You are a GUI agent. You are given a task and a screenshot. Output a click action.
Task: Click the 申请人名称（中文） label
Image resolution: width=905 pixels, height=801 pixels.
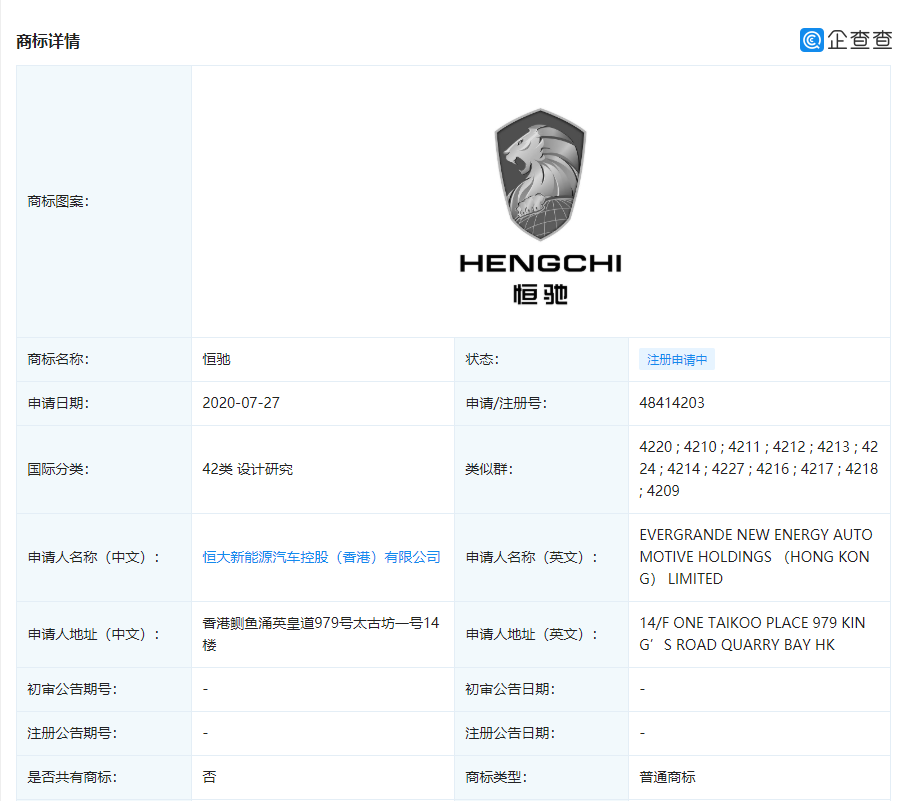click(x=94, y=557)
